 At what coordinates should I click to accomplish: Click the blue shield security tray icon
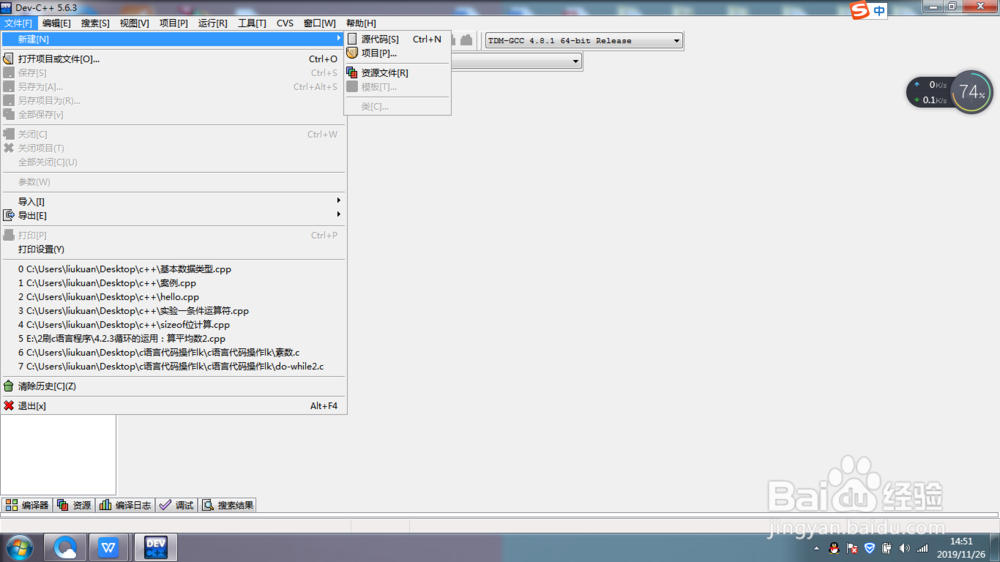pyautogui.click(x=869, y=548)
